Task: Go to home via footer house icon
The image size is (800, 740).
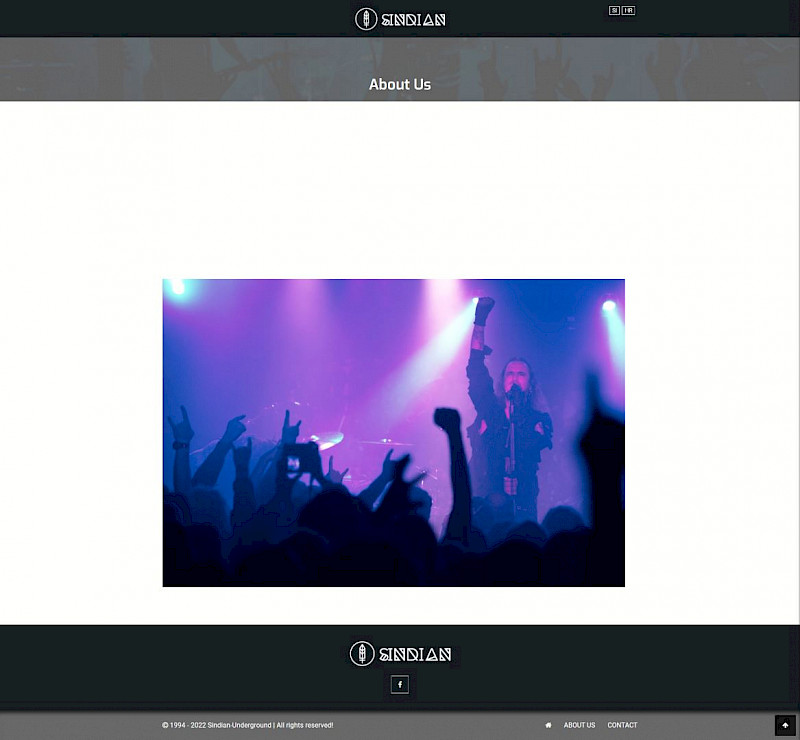Action: point(548,725)
